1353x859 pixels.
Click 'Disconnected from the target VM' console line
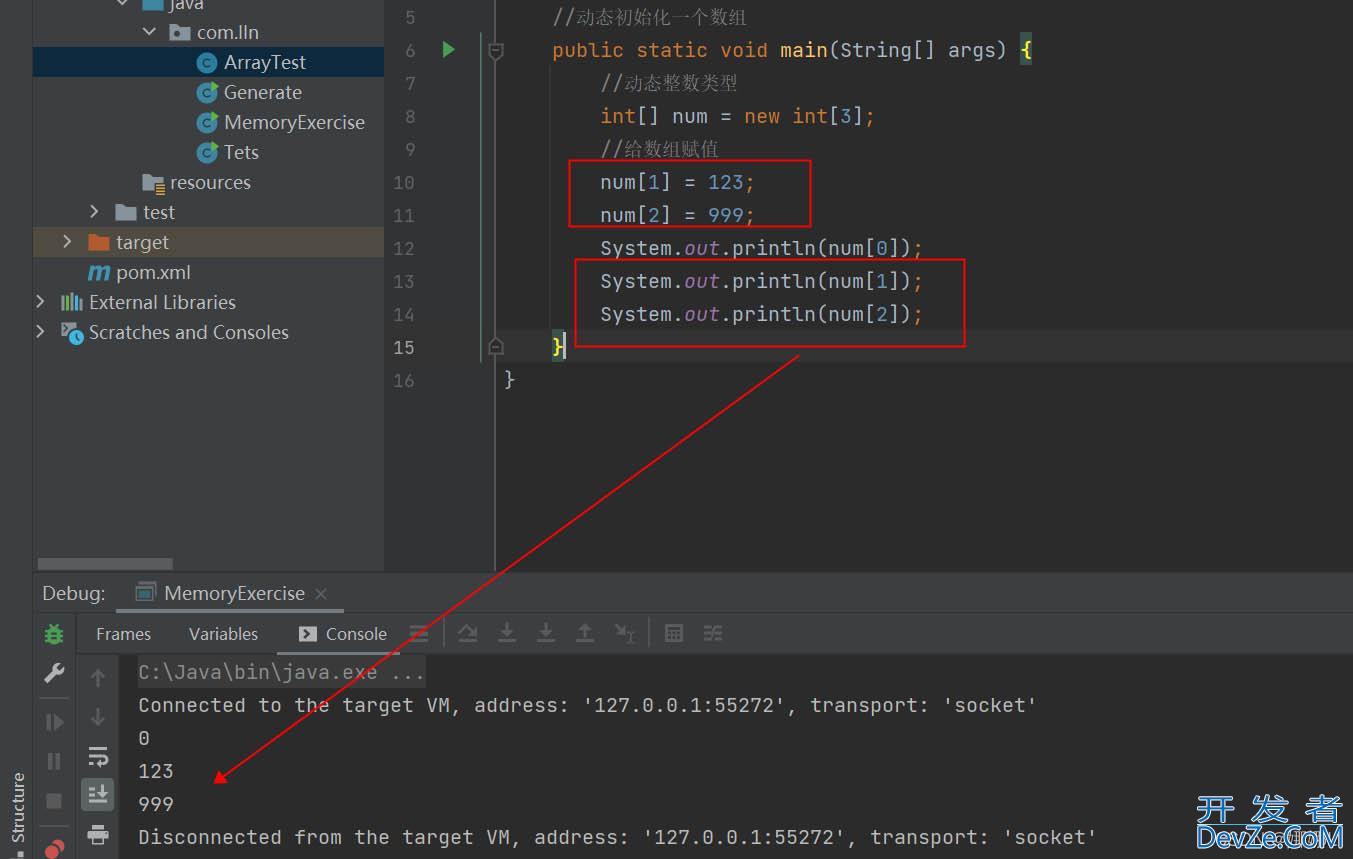click(x=617, y=837)
